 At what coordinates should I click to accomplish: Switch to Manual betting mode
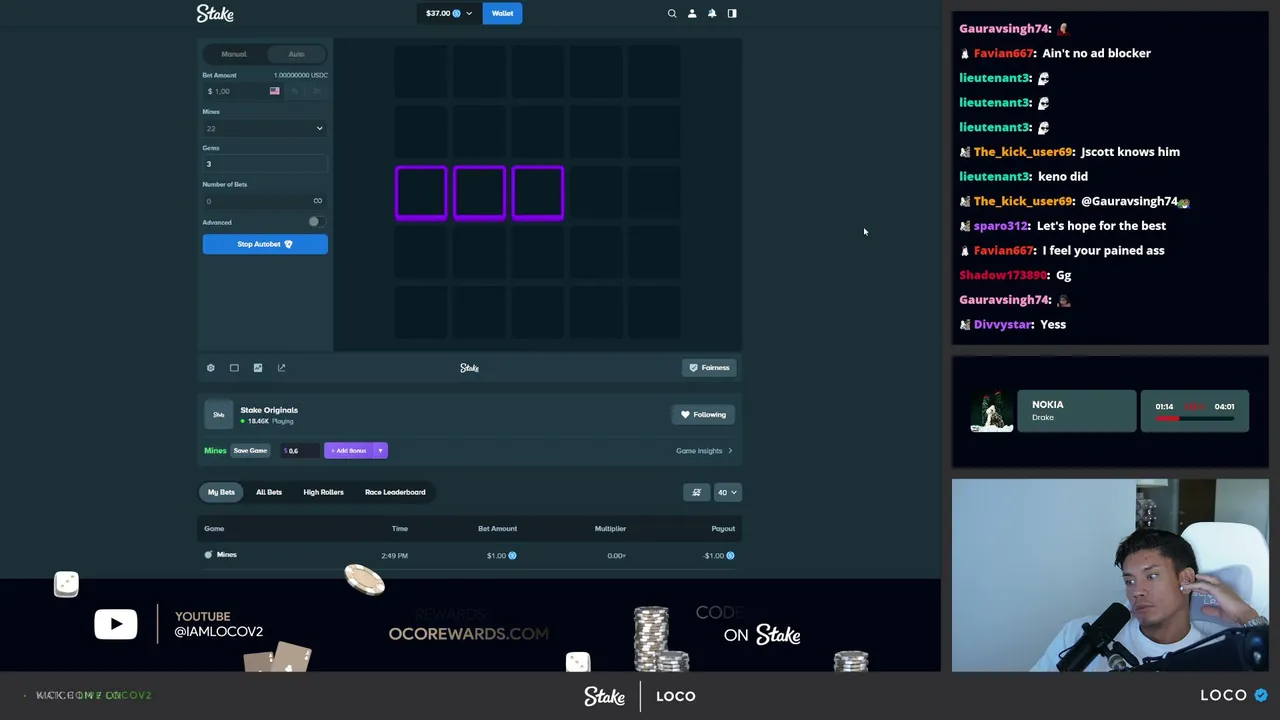[234, 54]
